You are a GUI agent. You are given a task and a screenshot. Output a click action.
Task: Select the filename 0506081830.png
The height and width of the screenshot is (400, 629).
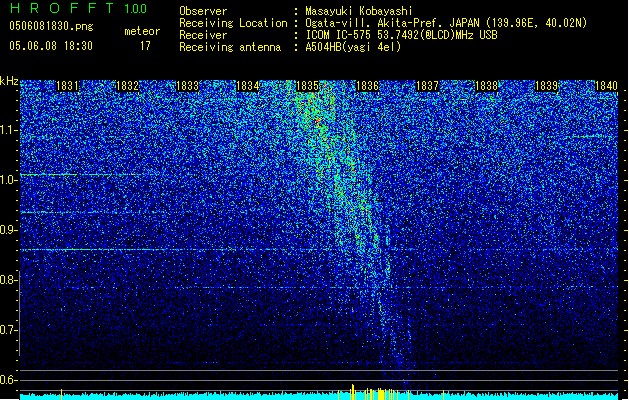[51, 27]
